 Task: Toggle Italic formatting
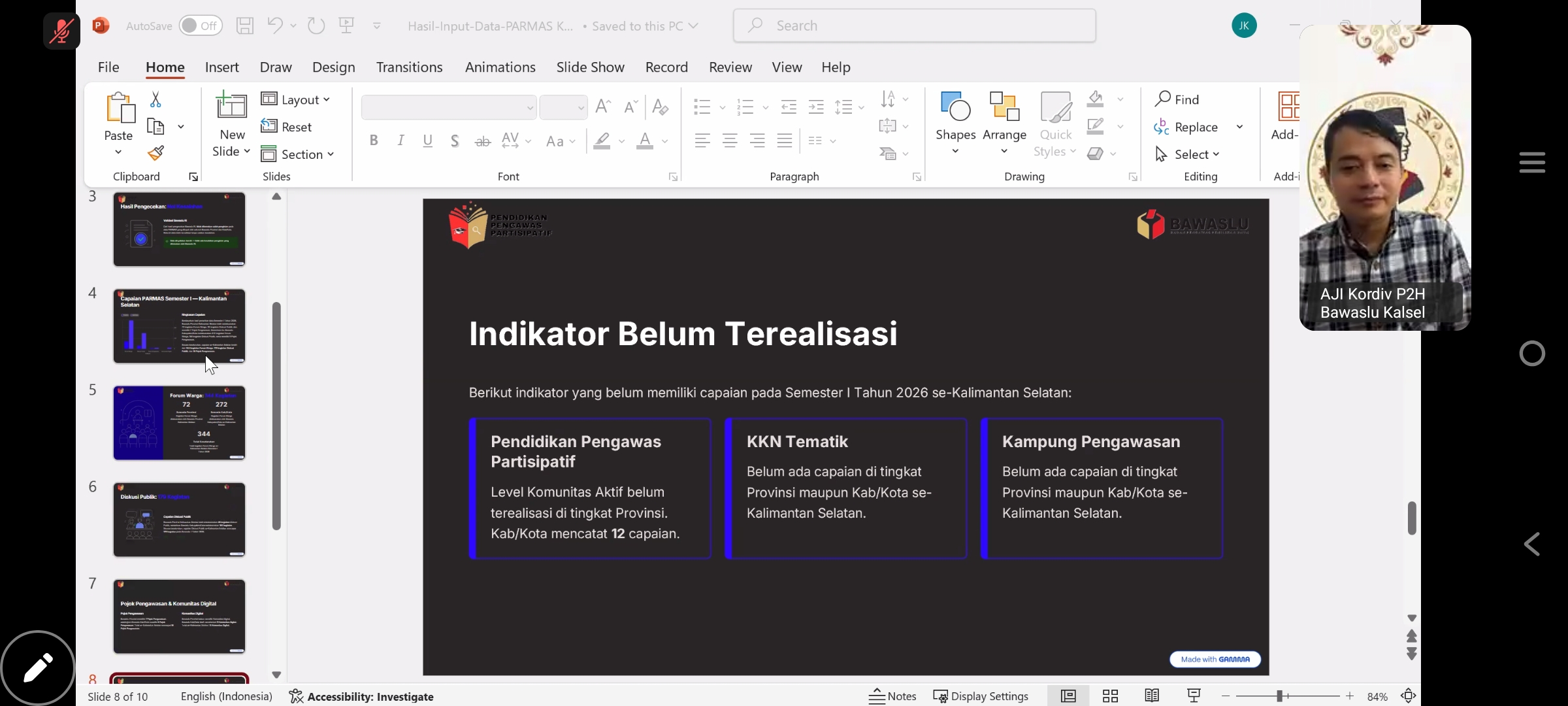point(400,141)
